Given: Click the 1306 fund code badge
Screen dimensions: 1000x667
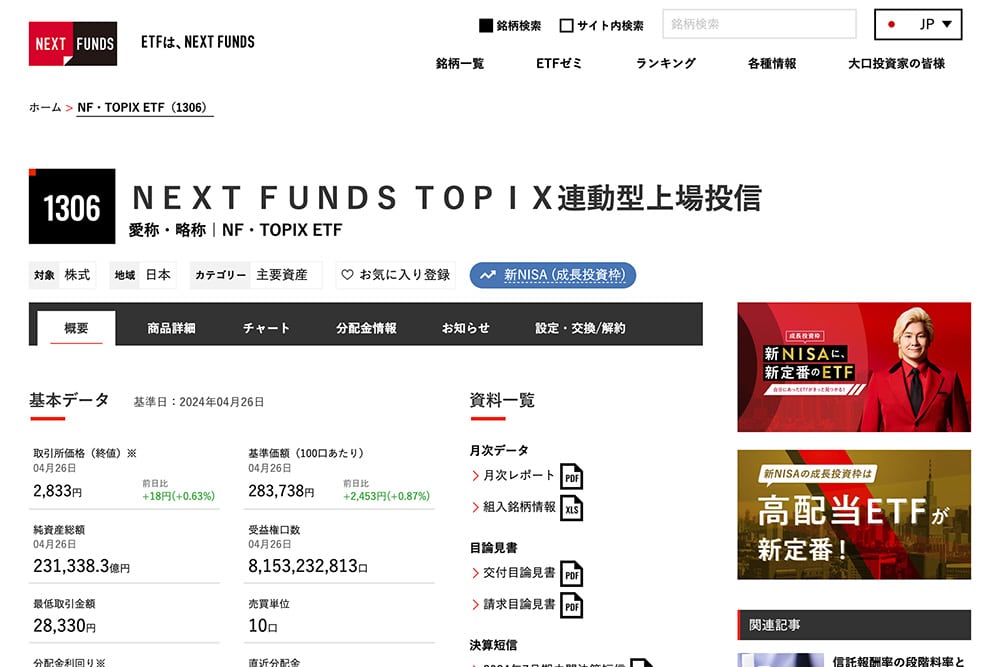Looking at the screenshot, I should coord(72,206).
